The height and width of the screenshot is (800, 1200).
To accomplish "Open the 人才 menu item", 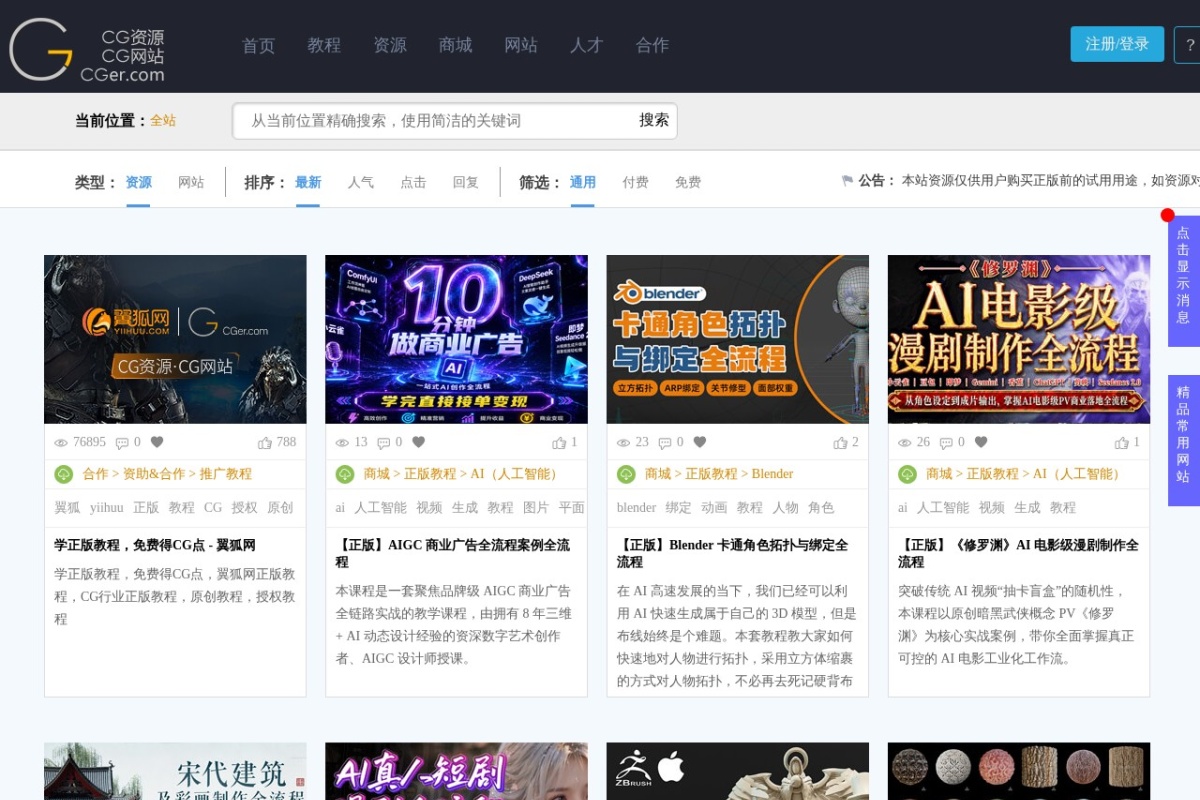I will point(586,45).
